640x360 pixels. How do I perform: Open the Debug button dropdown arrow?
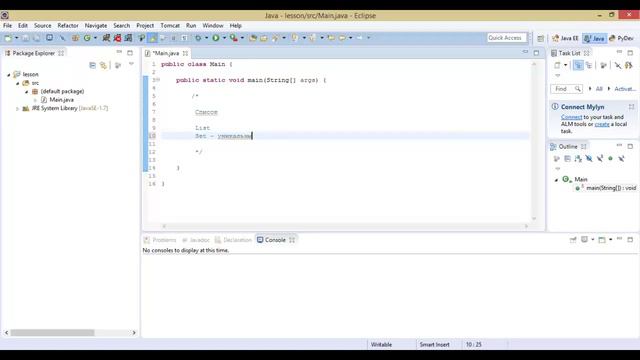click(206, 38)
